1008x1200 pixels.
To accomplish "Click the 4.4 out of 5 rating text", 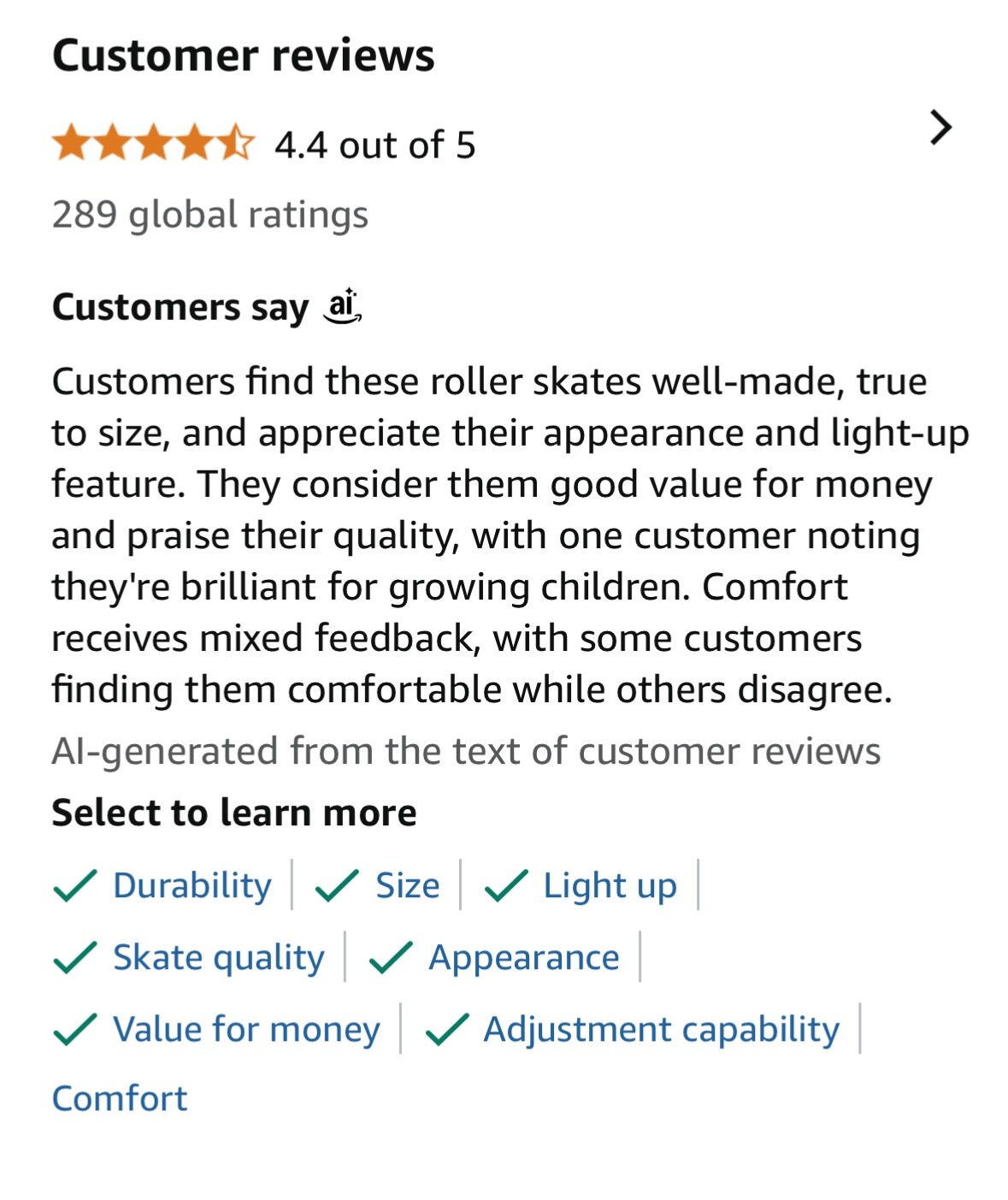I will (x=374, y=145).
